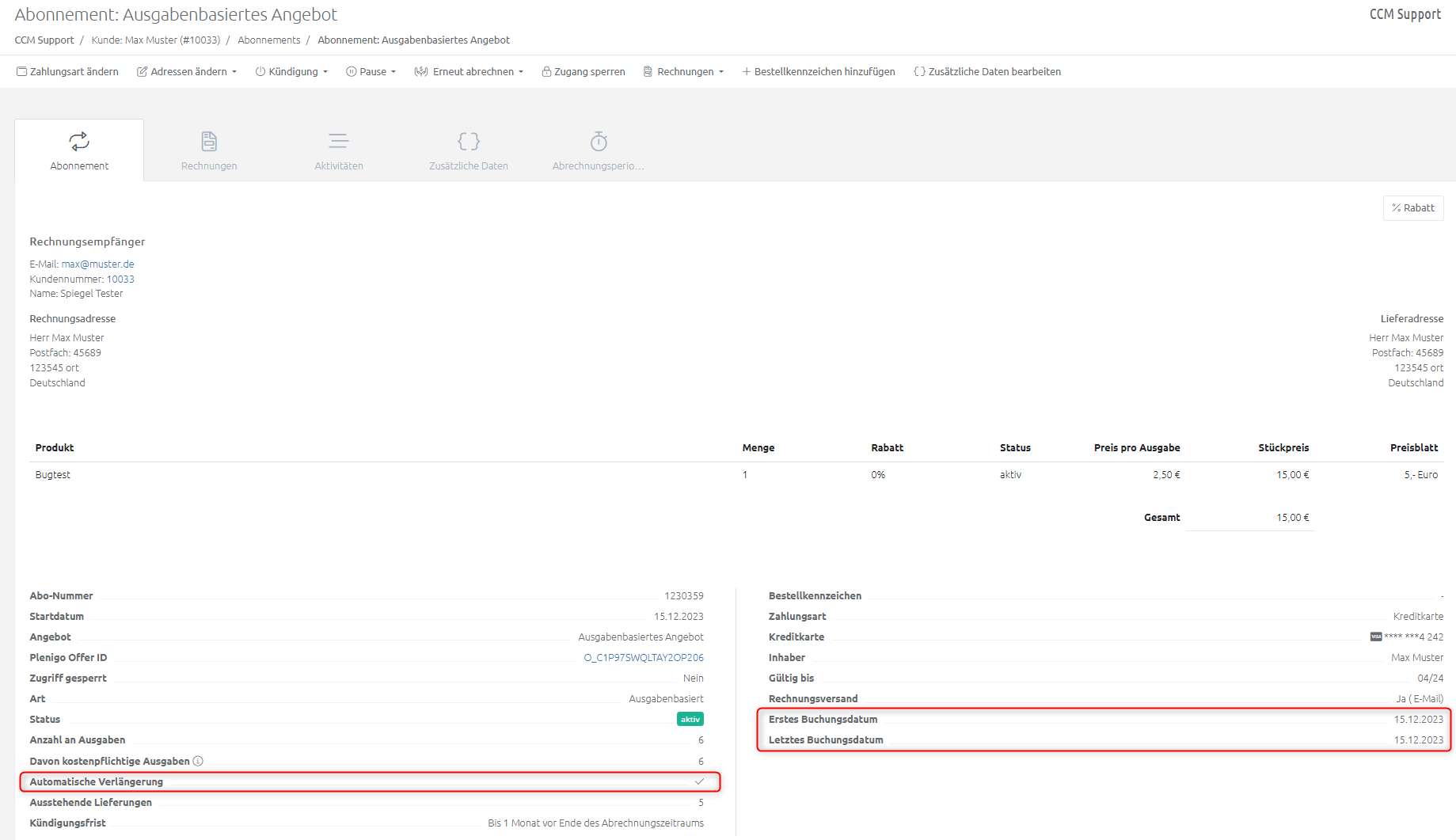
Task: Switch to the Aktivitäten tab label
Action: coord(339,165)
